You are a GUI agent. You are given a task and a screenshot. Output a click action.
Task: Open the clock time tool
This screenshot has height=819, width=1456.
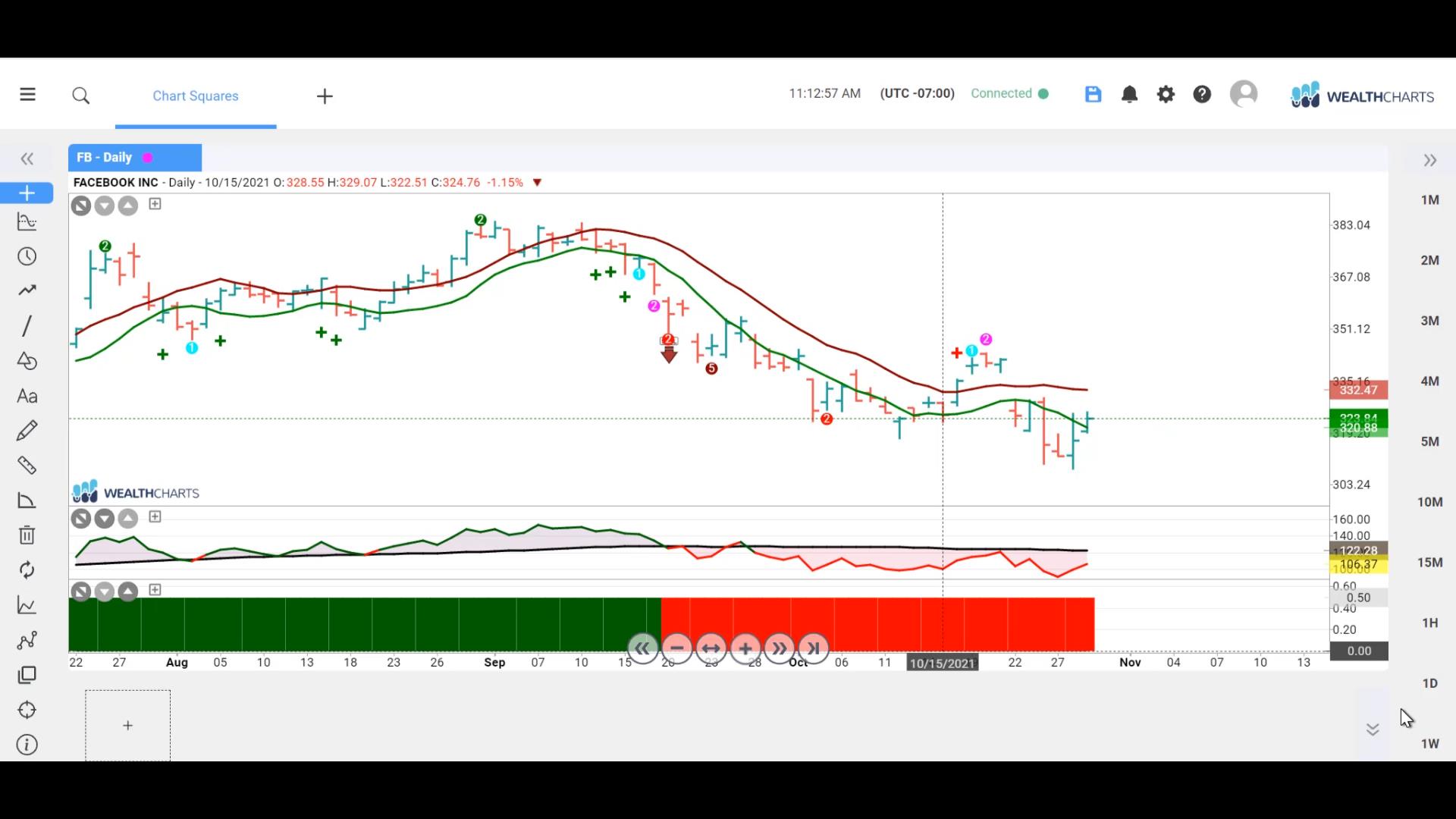[27, 256]
